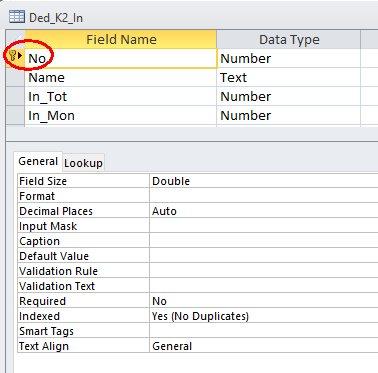
Task: Select the No field name cell
Action: pyautogui.click(x=121, y=58)
